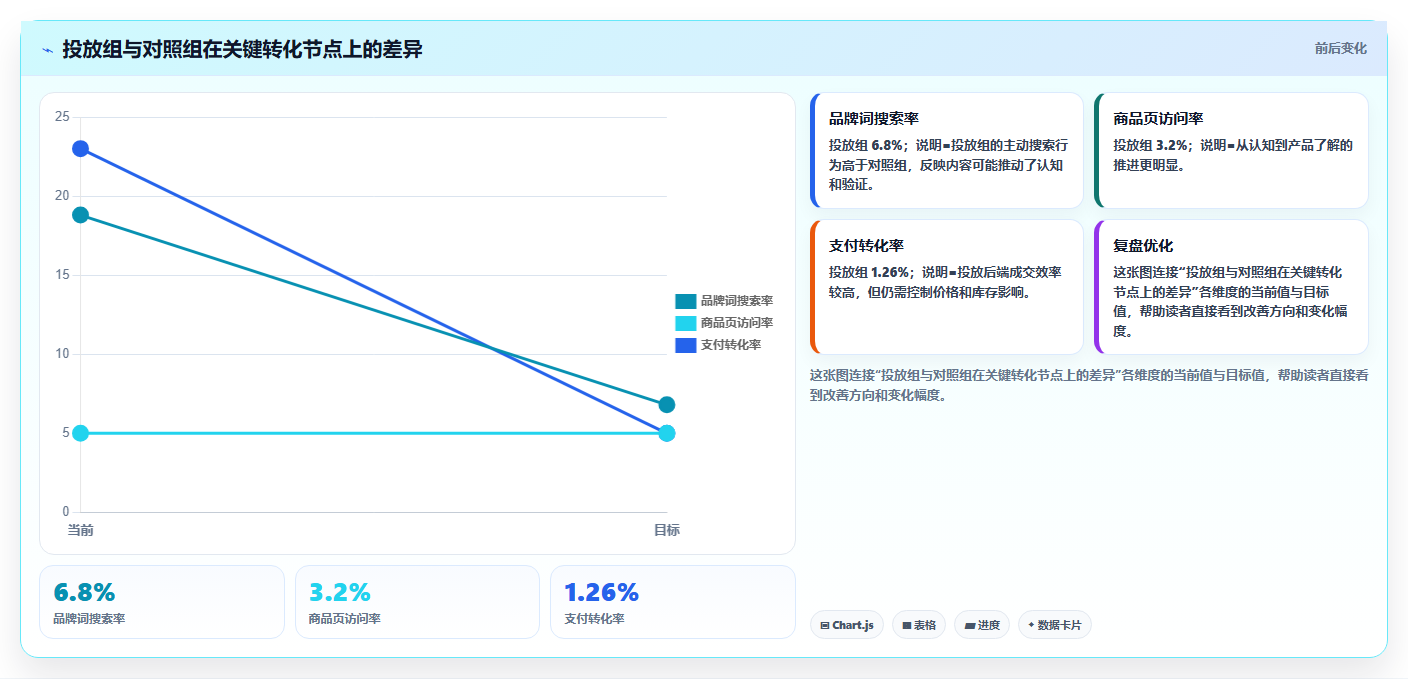
Task: Toggle 商品页访问率 legend color box
Action: tap(685, 323)
